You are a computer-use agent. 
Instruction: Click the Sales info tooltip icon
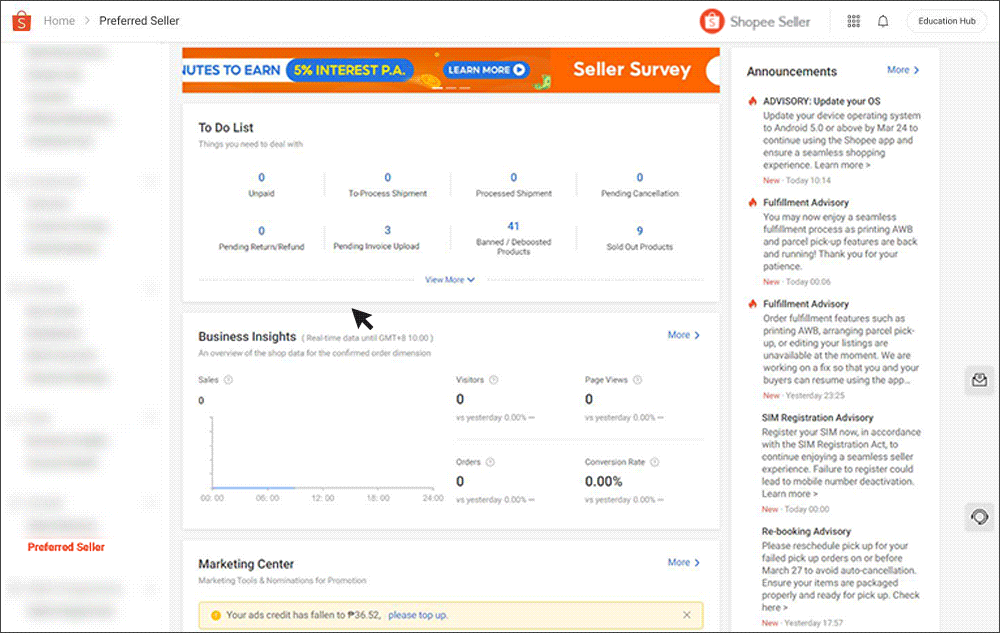tap(228, 379)
